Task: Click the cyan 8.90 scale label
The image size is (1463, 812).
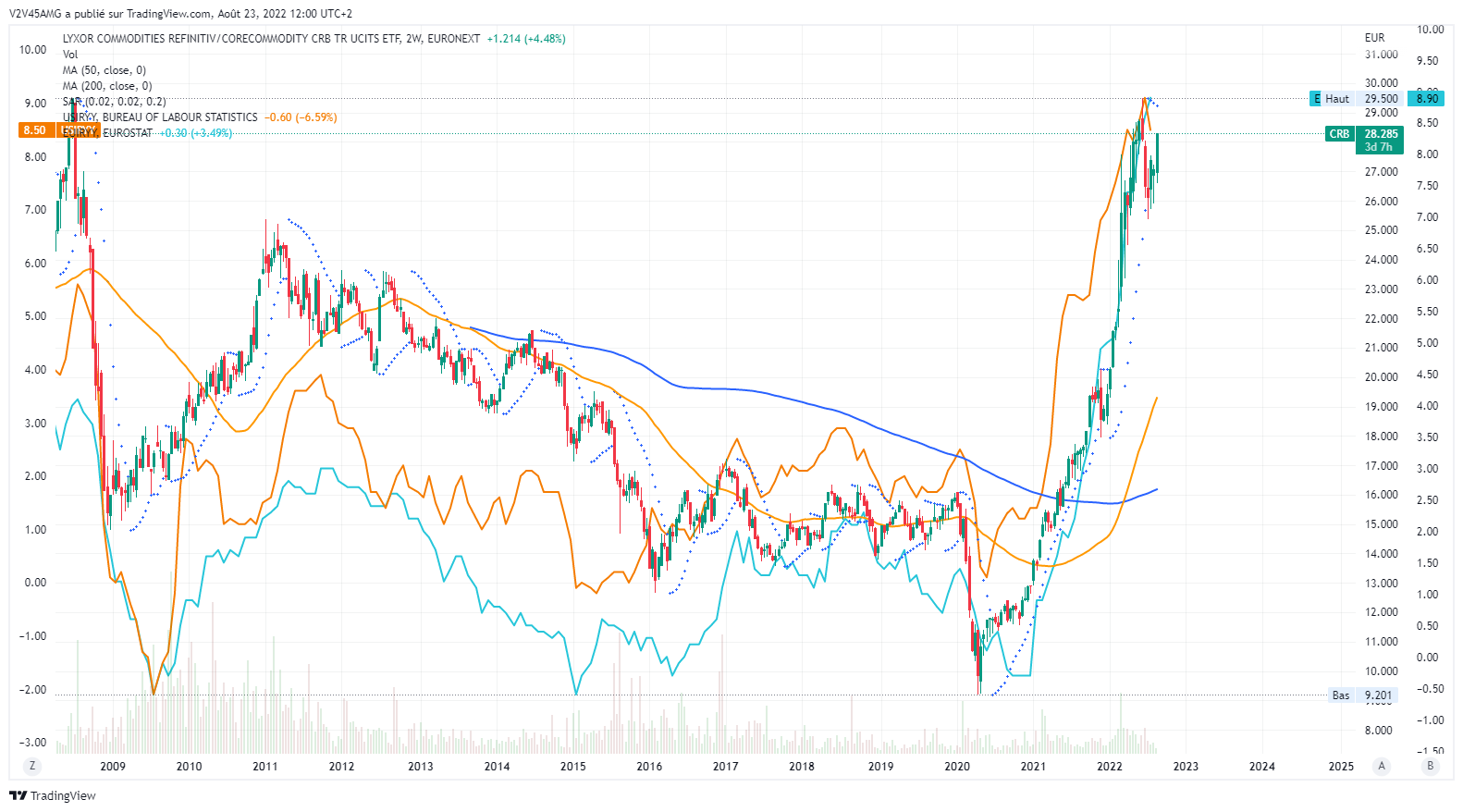Action: [x=1427, y=99]
